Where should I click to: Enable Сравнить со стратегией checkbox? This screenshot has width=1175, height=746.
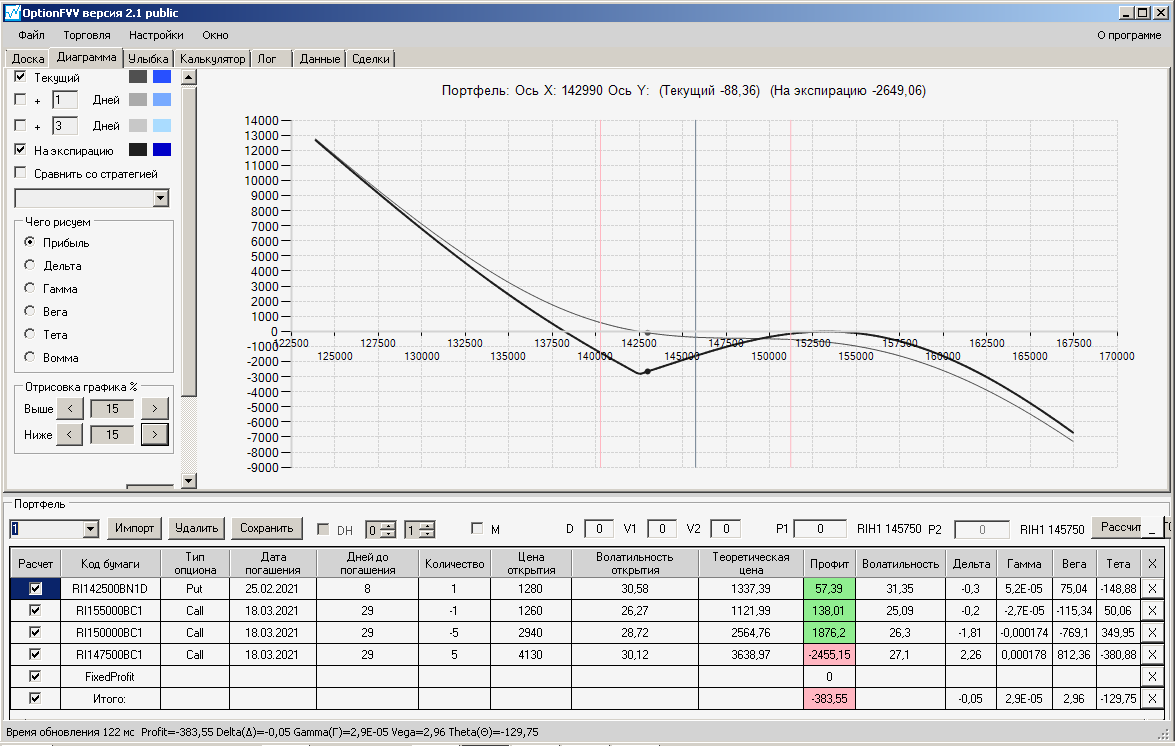pos(20,173)
